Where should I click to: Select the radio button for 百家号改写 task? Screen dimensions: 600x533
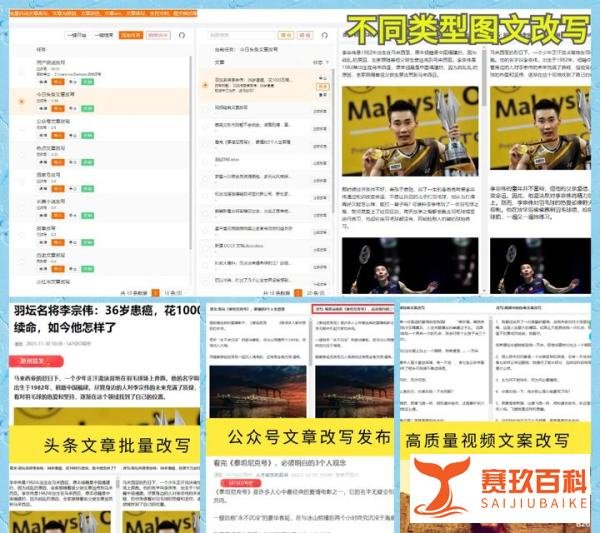[x=21, y=182]
